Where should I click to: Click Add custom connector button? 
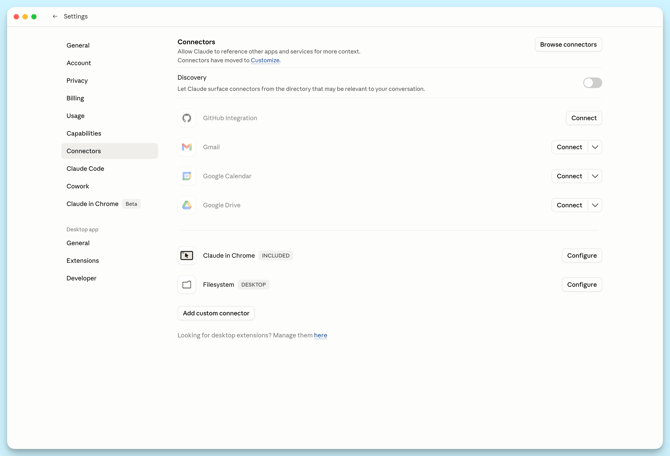point(216,313)
